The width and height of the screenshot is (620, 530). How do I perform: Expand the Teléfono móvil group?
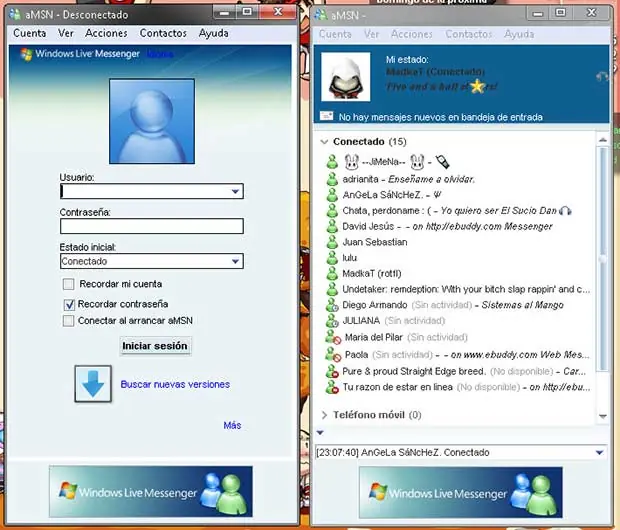(x=324, y=415)
